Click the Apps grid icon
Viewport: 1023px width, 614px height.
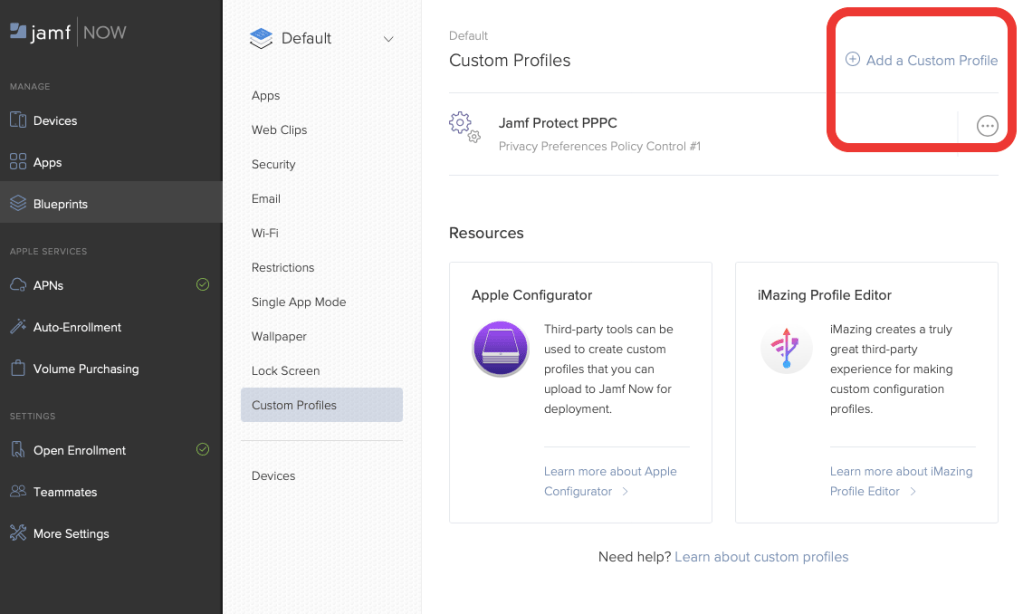[17, 162]
